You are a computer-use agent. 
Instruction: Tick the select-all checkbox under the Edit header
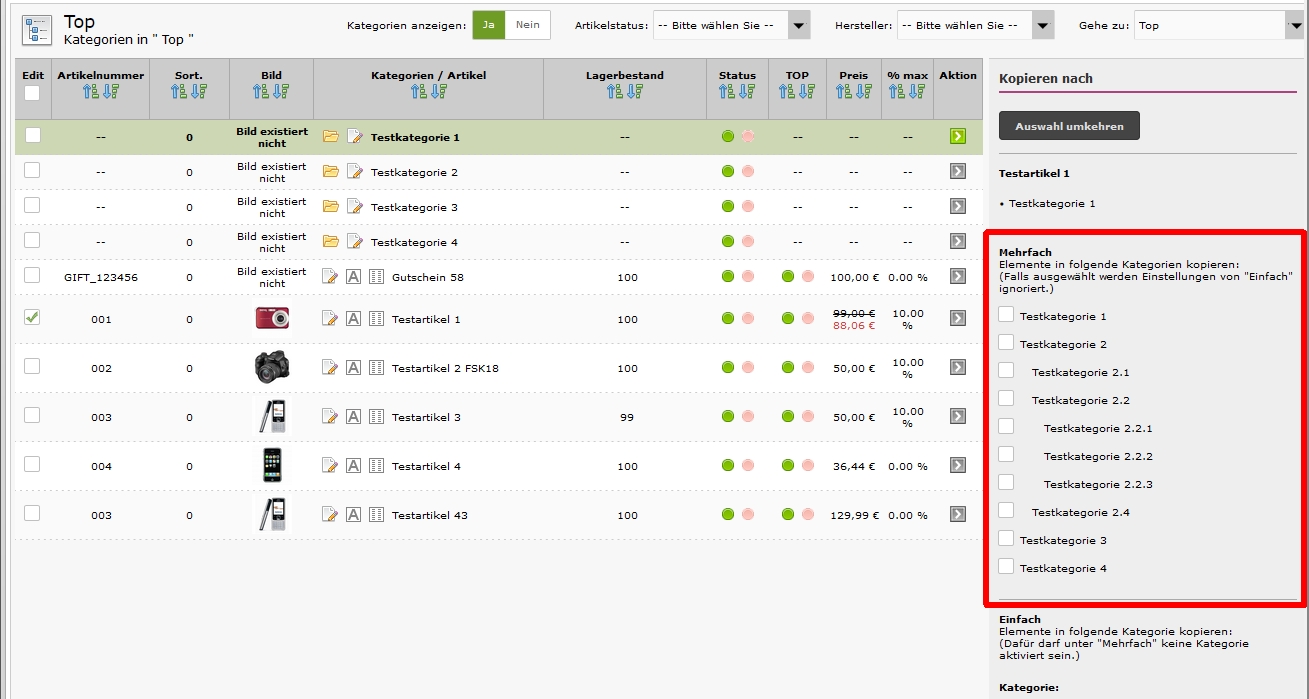(32, 93)
